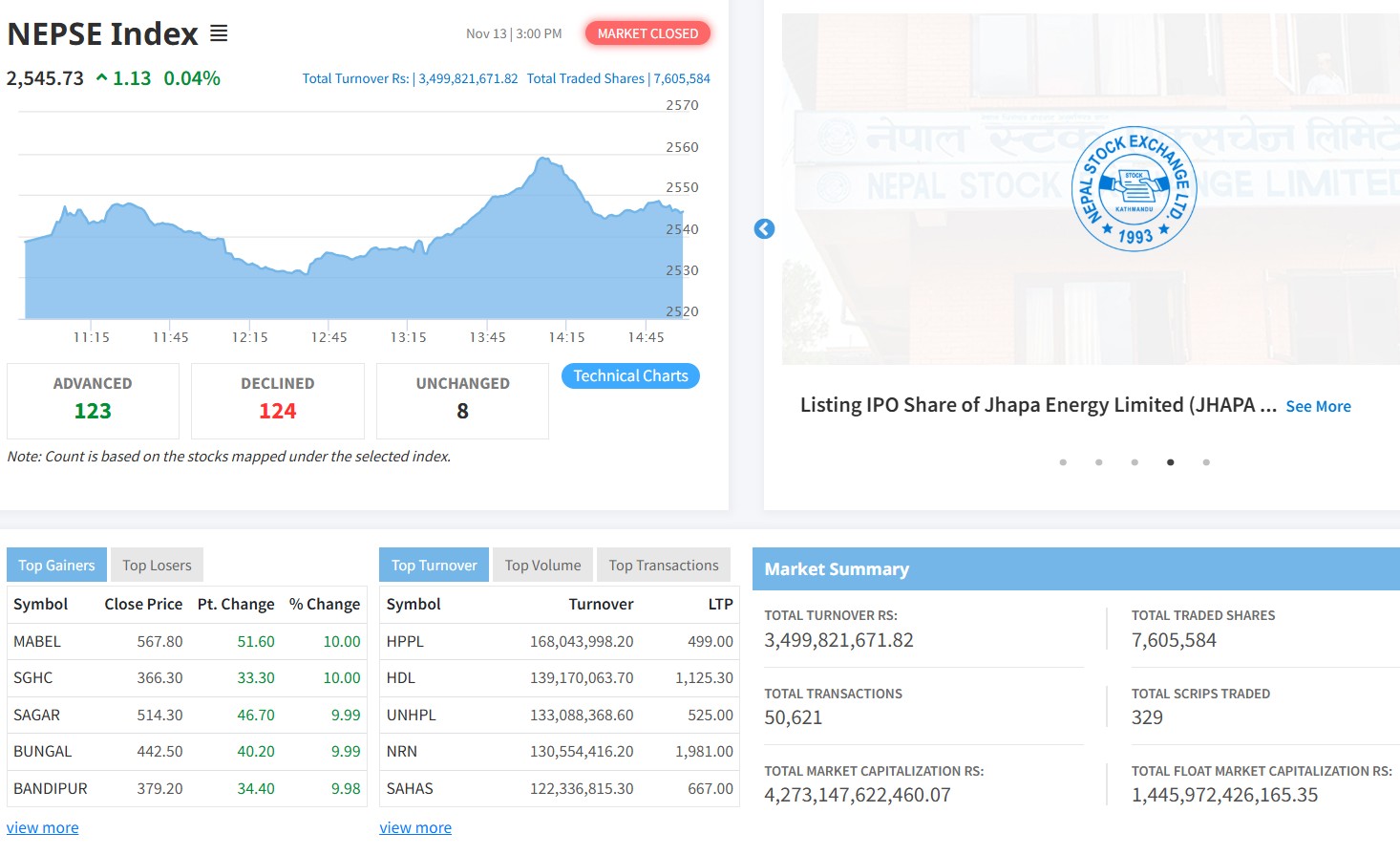
Task: Click the previous slide arrow on carousel
Action: tap(764, 229)
